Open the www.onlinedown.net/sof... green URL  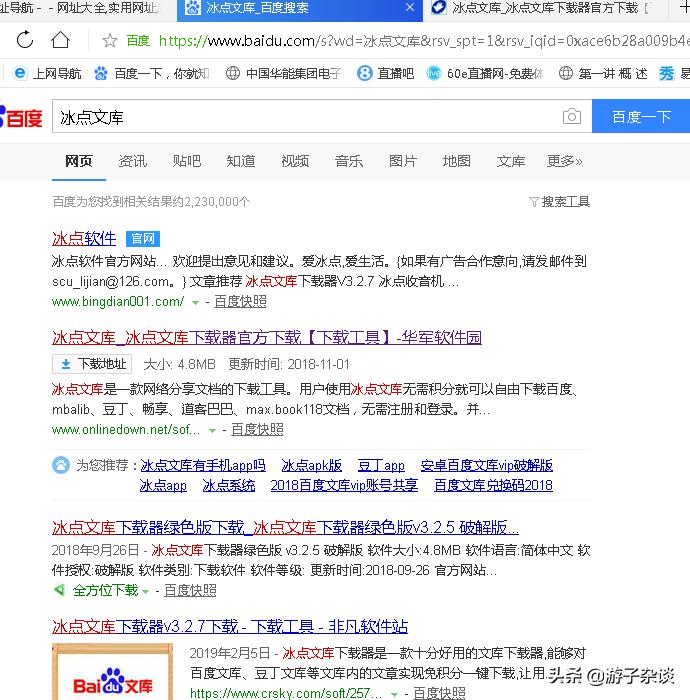(x=126, y=429)
